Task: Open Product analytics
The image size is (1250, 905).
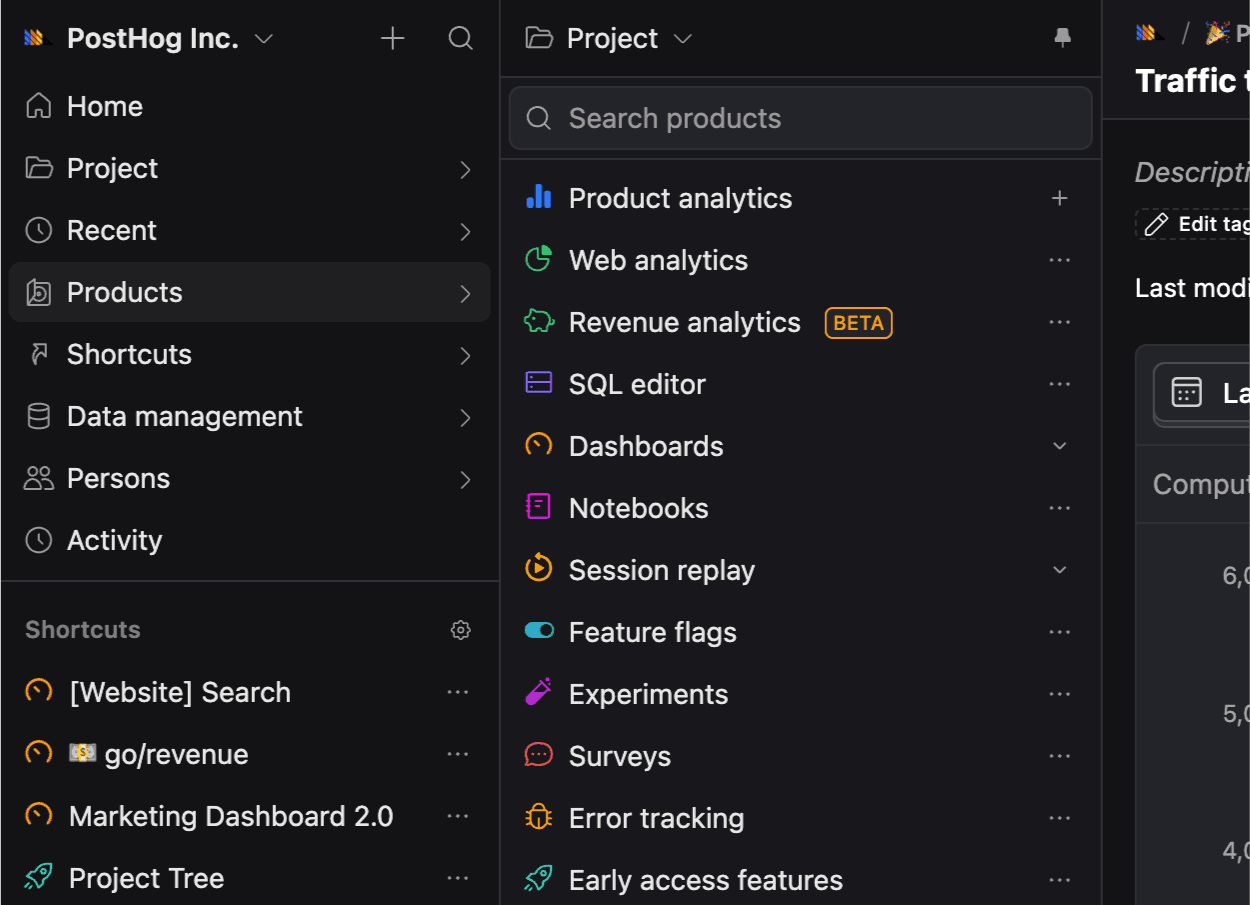Action: [680, 198]
